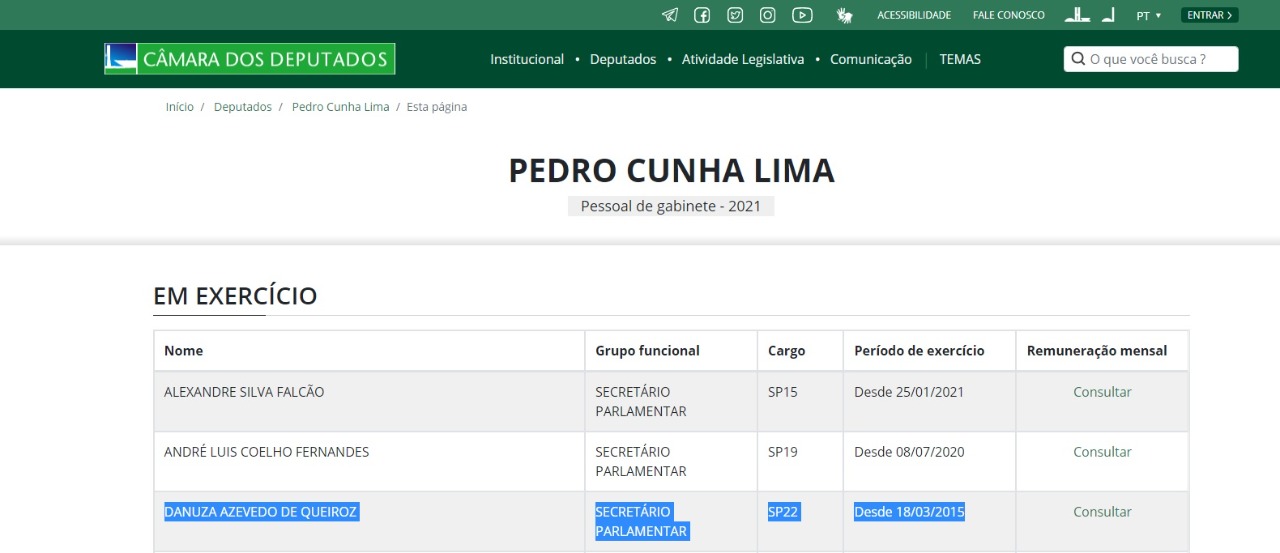1280x553 pixels.
Task: Click the search magnifier icon
Action: coord(1078,59)
